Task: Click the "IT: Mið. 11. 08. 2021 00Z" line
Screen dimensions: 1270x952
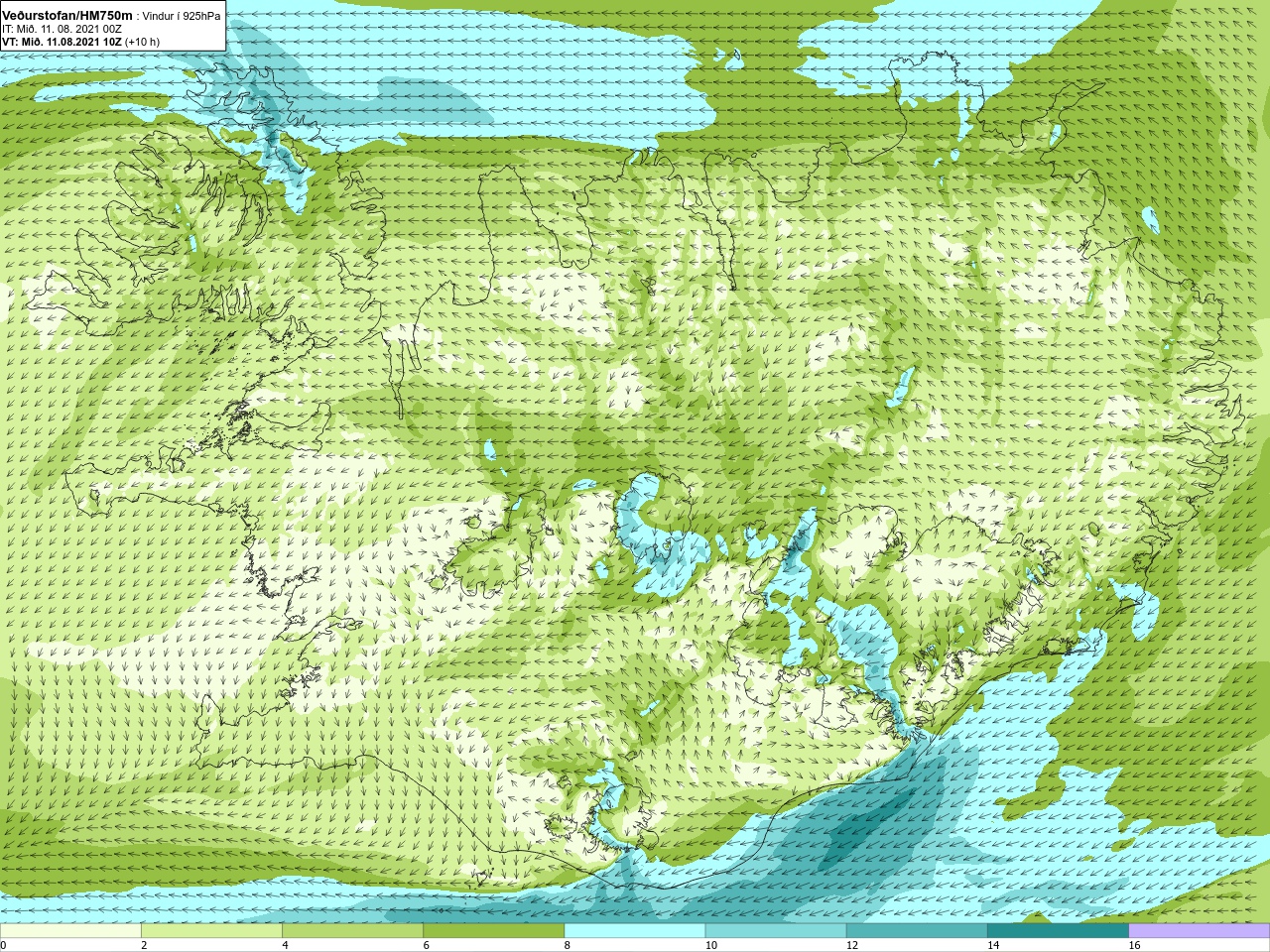Action: coord(62,29)
